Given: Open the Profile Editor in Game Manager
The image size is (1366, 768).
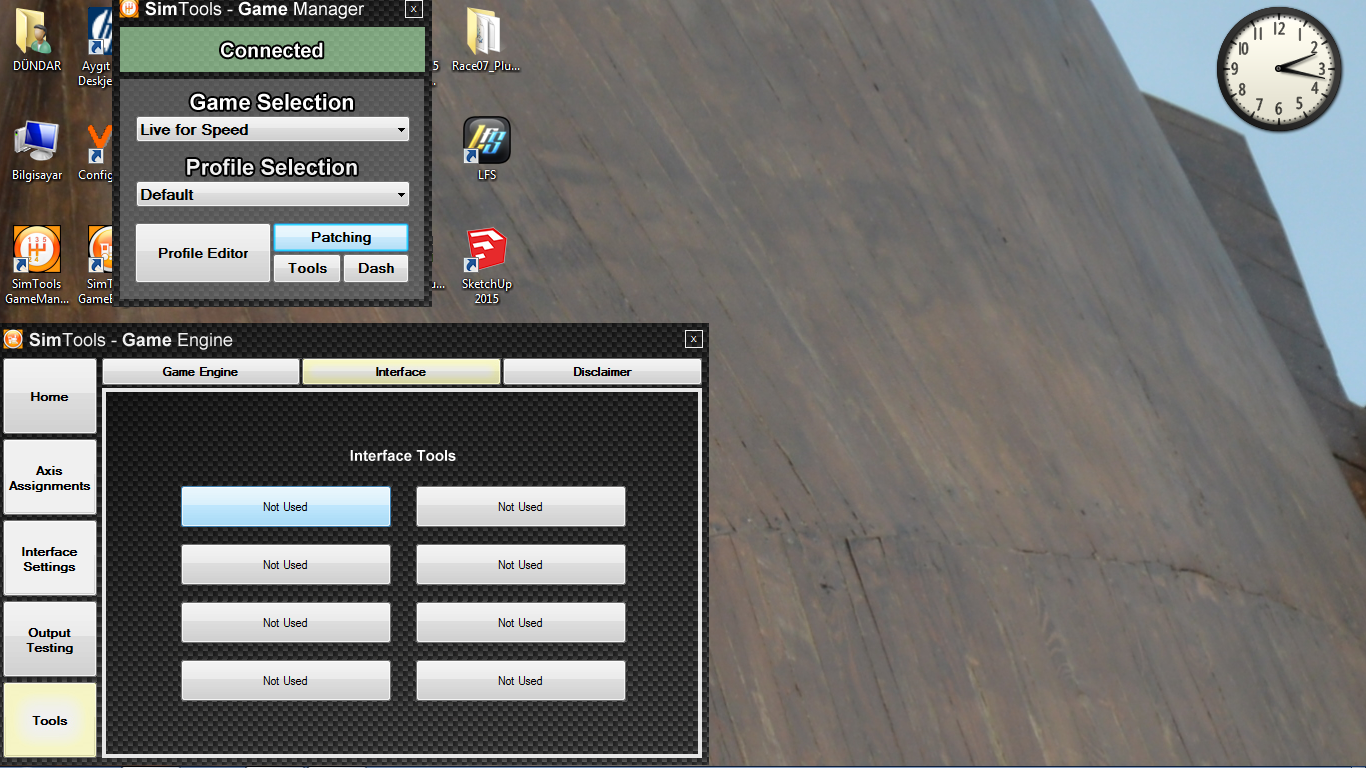Looking at the screenshot, I should [x=203, y=253].
